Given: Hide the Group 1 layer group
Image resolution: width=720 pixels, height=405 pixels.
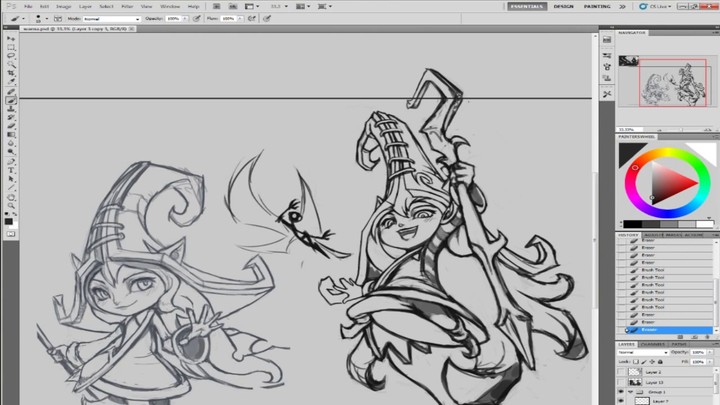Looking at the screenshot, I should (621, 392).
